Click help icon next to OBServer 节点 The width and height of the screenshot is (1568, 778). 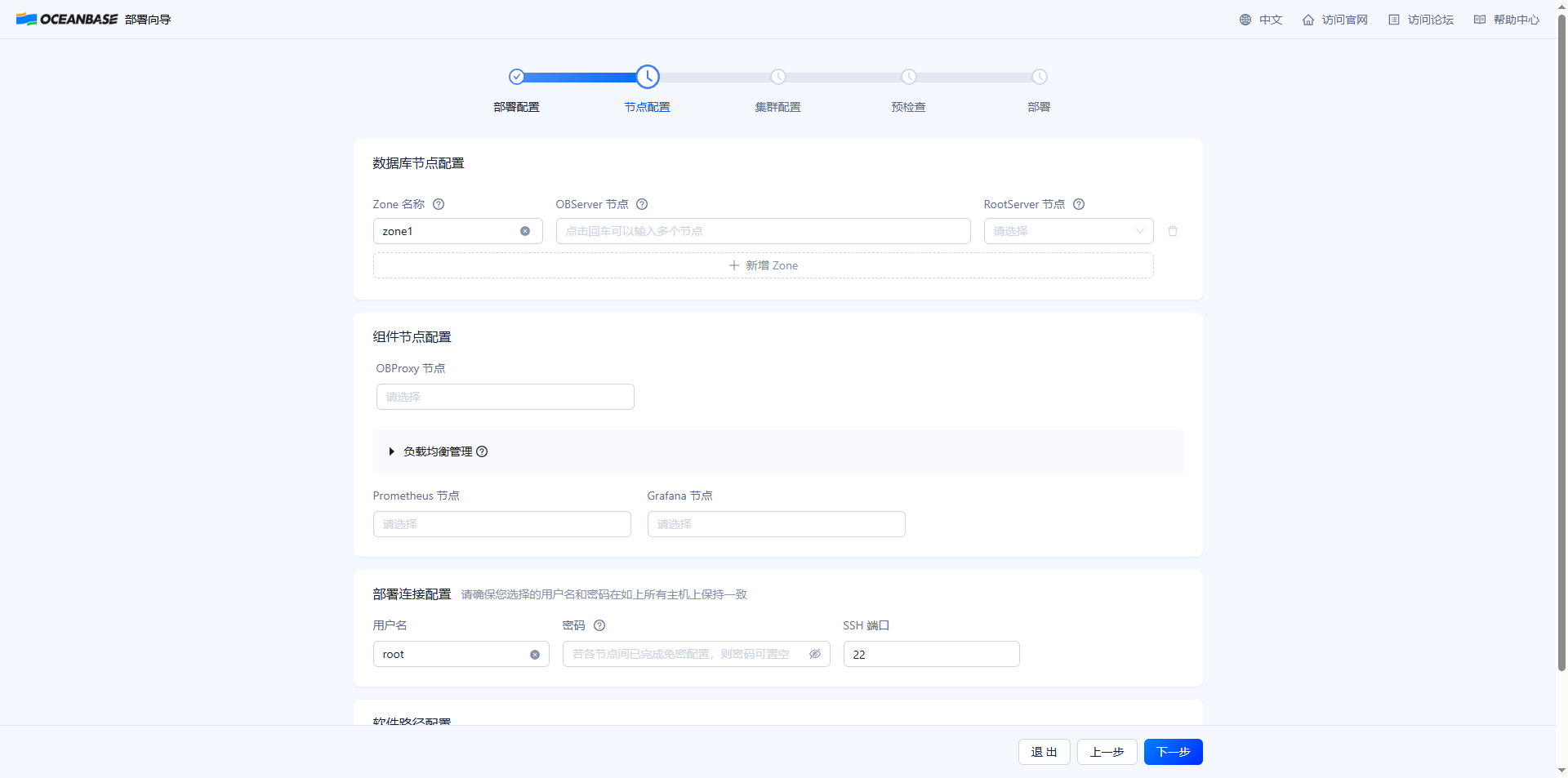642,204
